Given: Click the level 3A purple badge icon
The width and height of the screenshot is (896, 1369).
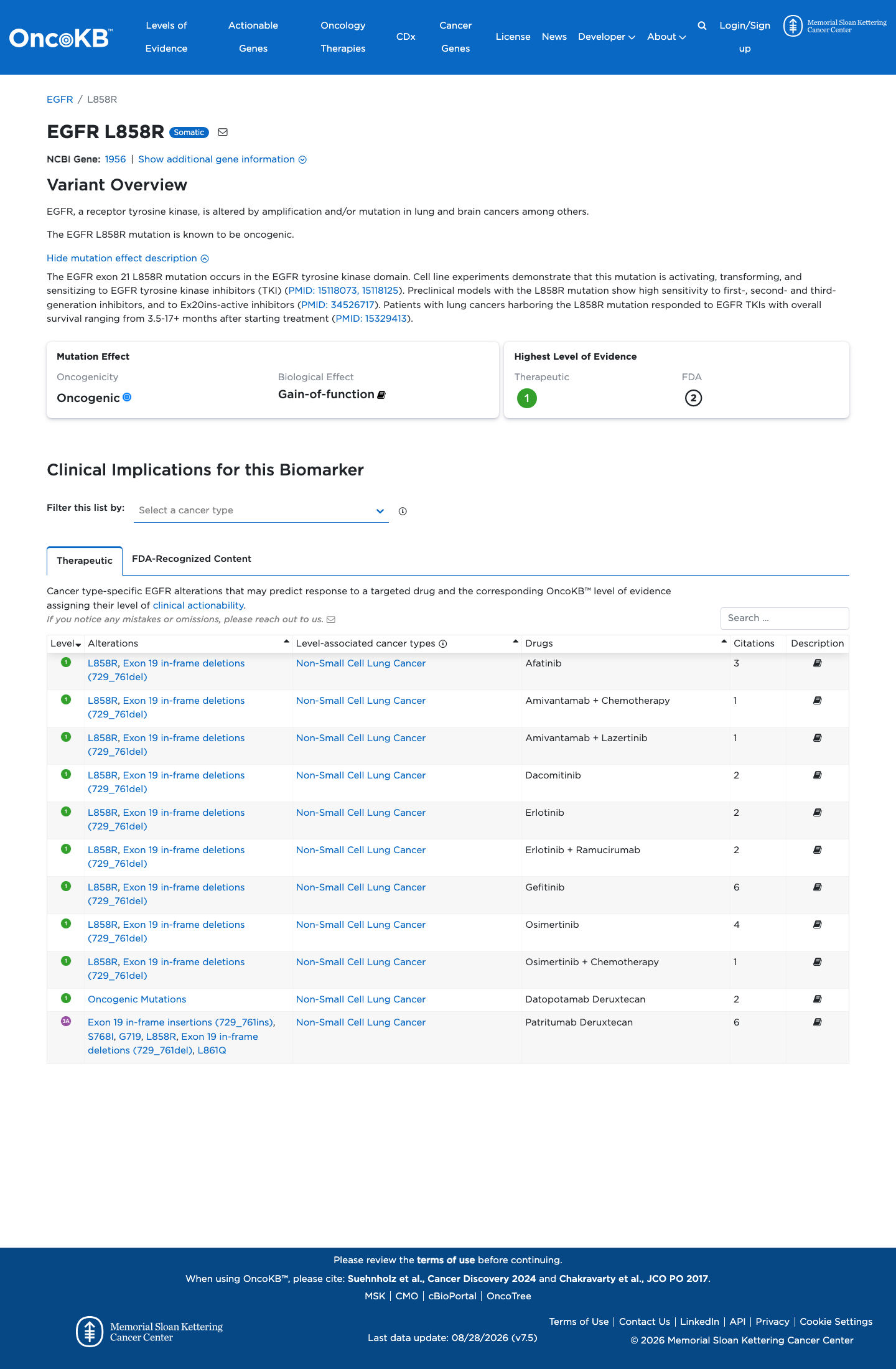Looking at the screenshot, I should pos(66,1021).
